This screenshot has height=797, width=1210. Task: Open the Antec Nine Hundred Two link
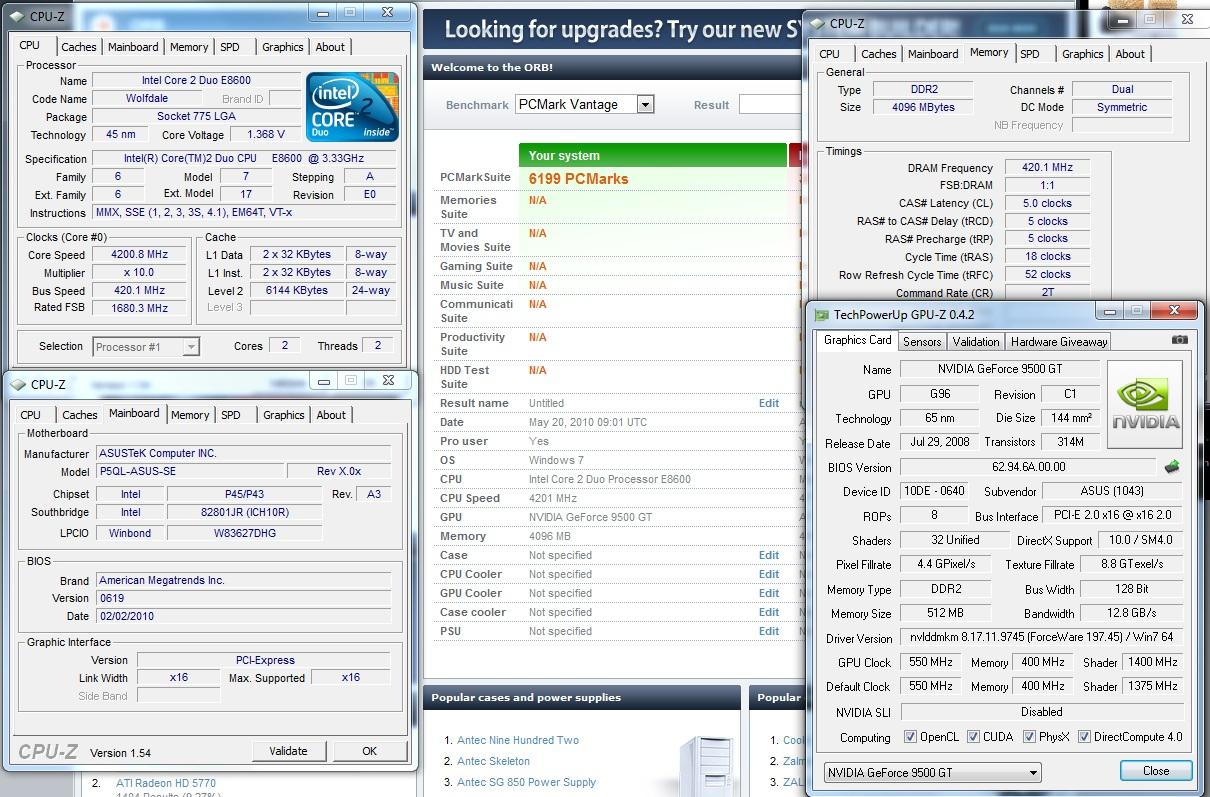pos(518,740)
